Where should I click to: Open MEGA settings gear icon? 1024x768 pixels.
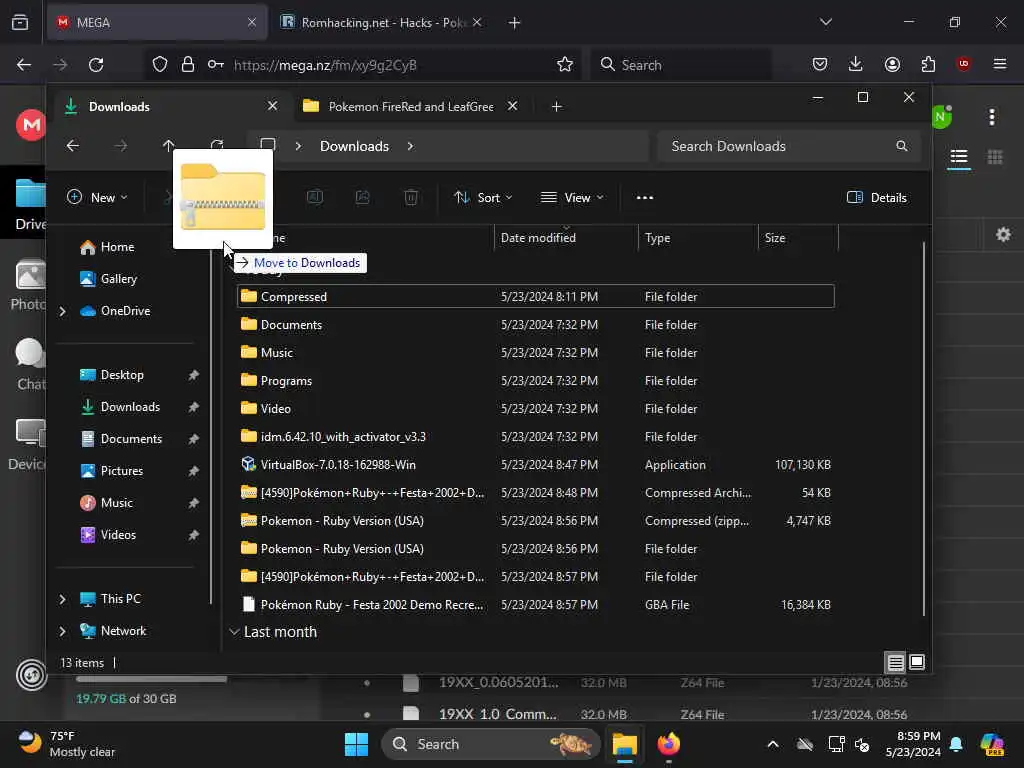tap(1003, 234)
